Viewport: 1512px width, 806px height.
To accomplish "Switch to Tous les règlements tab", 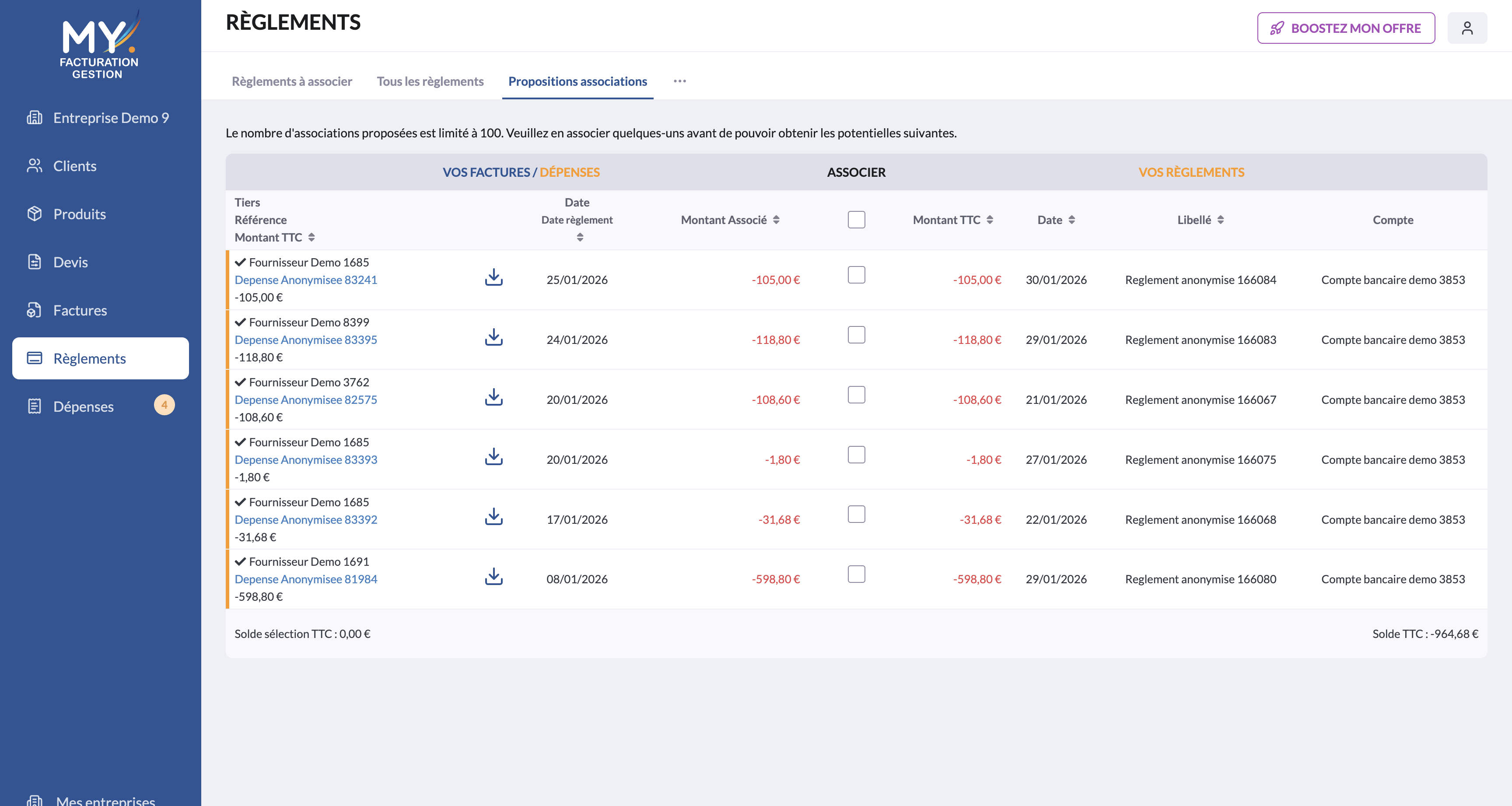I will (x=430, y=81).
